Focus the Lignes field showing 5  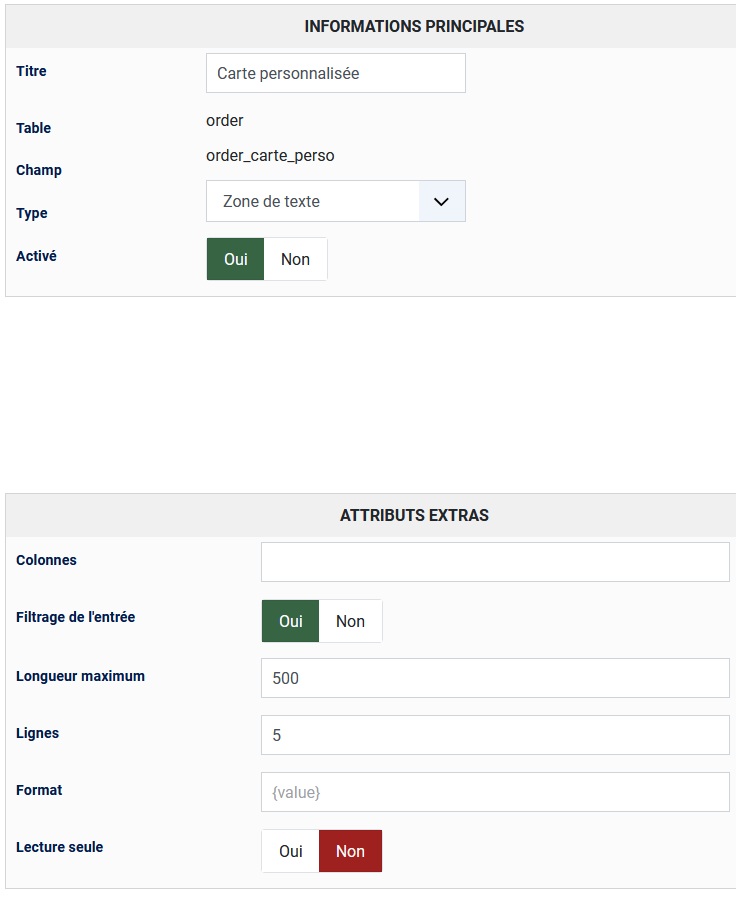click(x=495, y=735)
